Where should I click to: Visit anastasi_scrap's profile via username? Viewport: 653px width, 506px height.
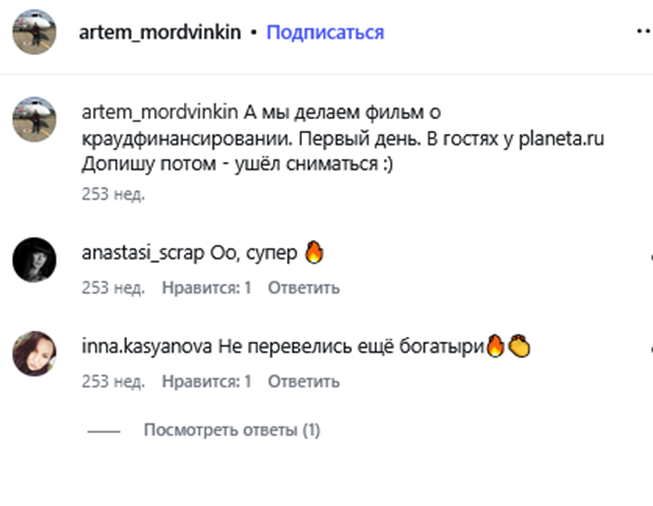pos(143,254)
